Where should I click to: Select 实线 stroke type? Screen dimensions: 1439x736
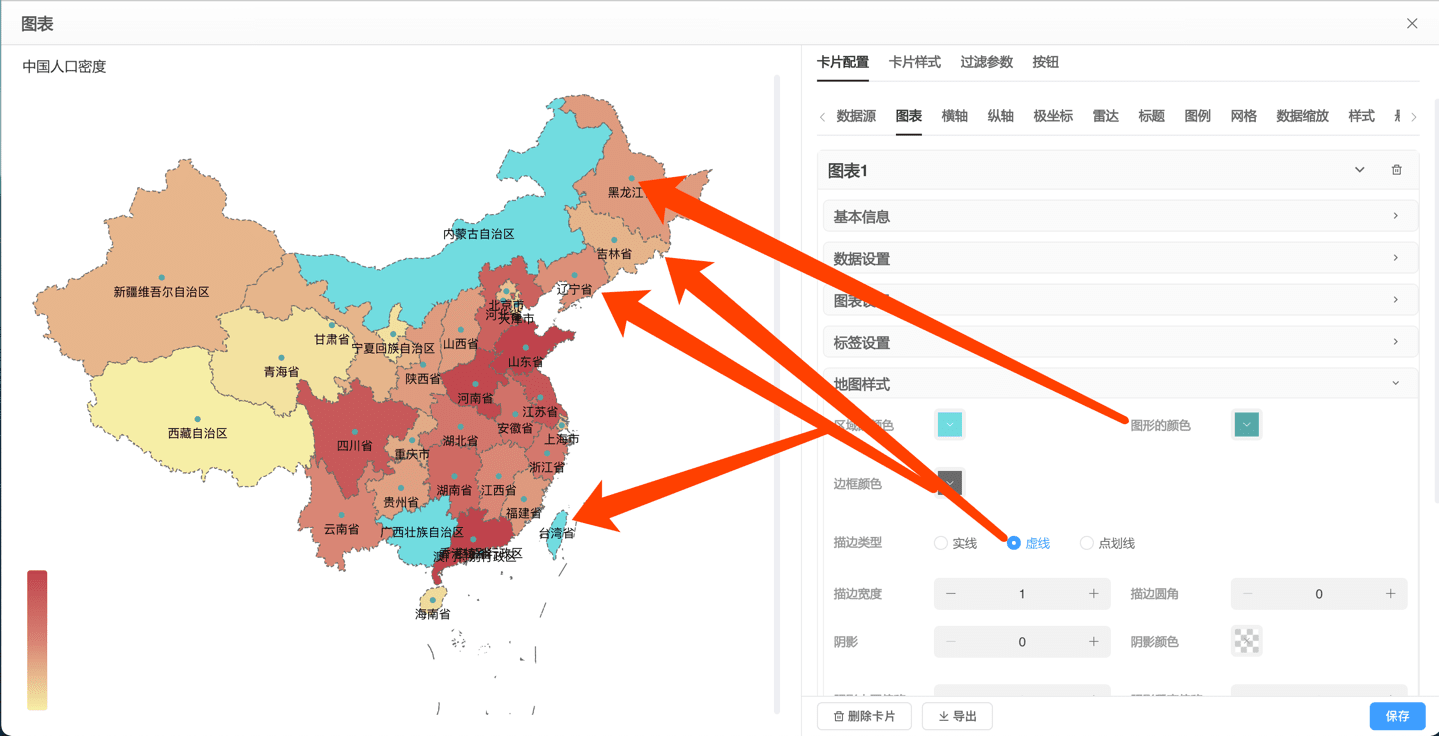pos(955,543)
